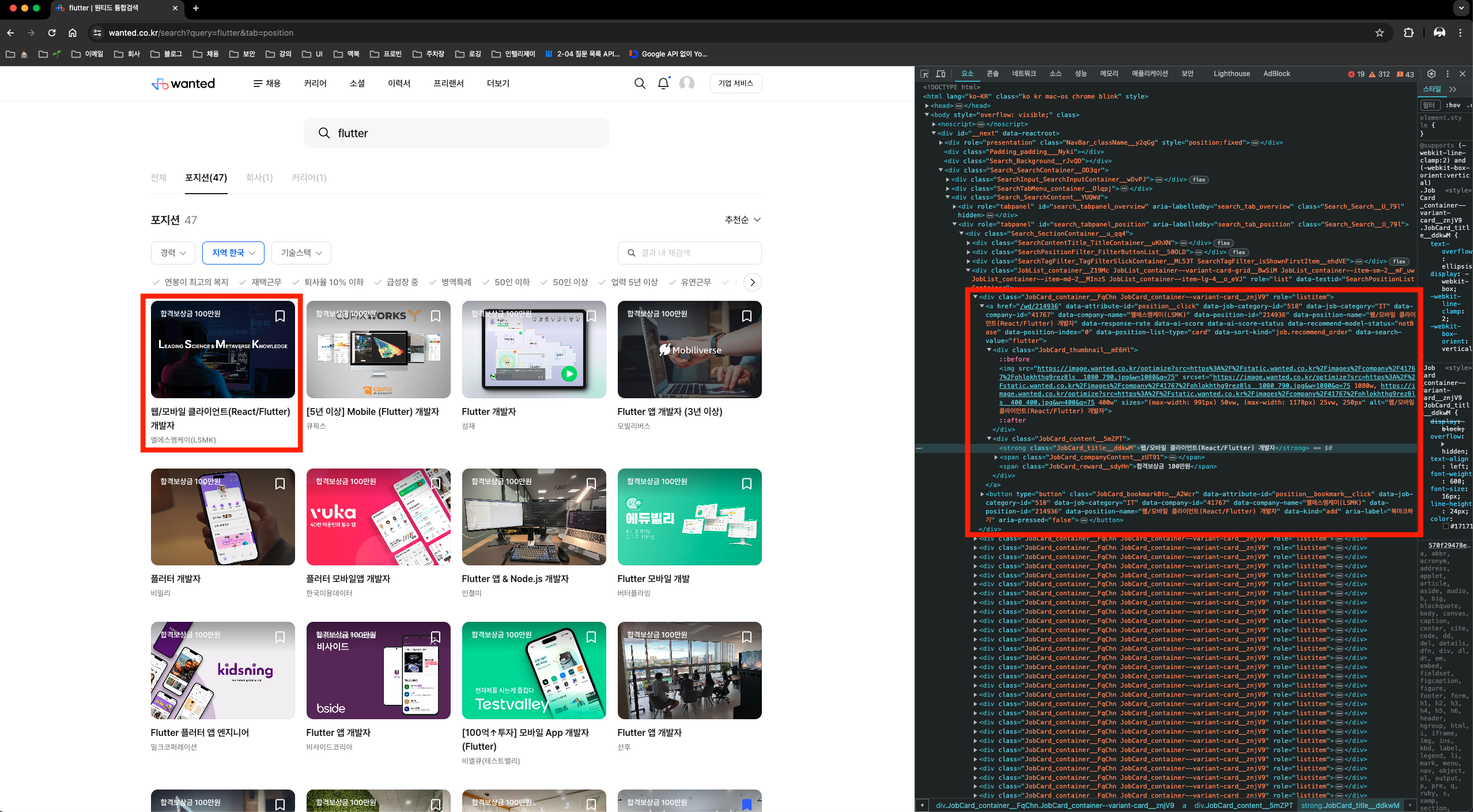This screenshot has width=1473, height=812.
Task: Click the /wd/214936 href link in DevTools
Action: click(x=1038, y=306)
